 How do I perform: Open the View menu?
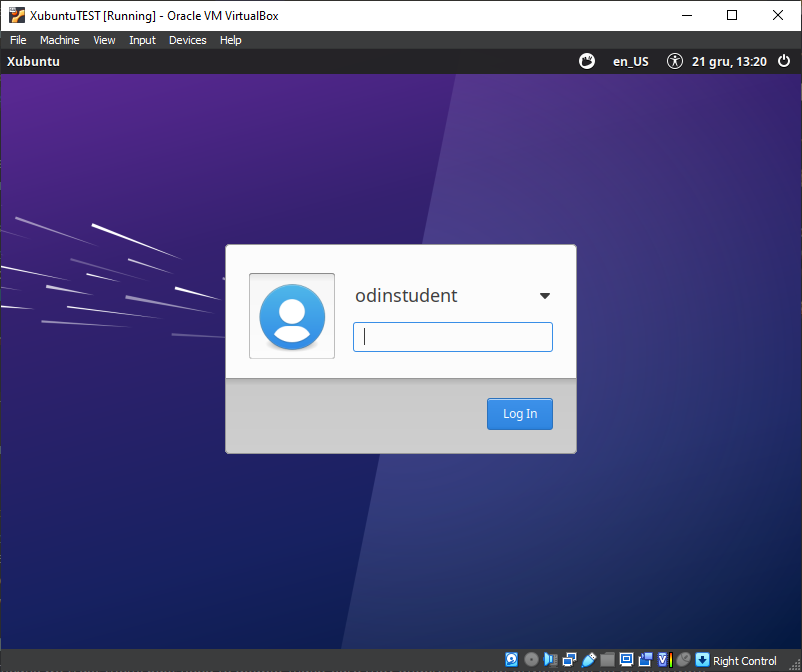click(x=104, y=40)
